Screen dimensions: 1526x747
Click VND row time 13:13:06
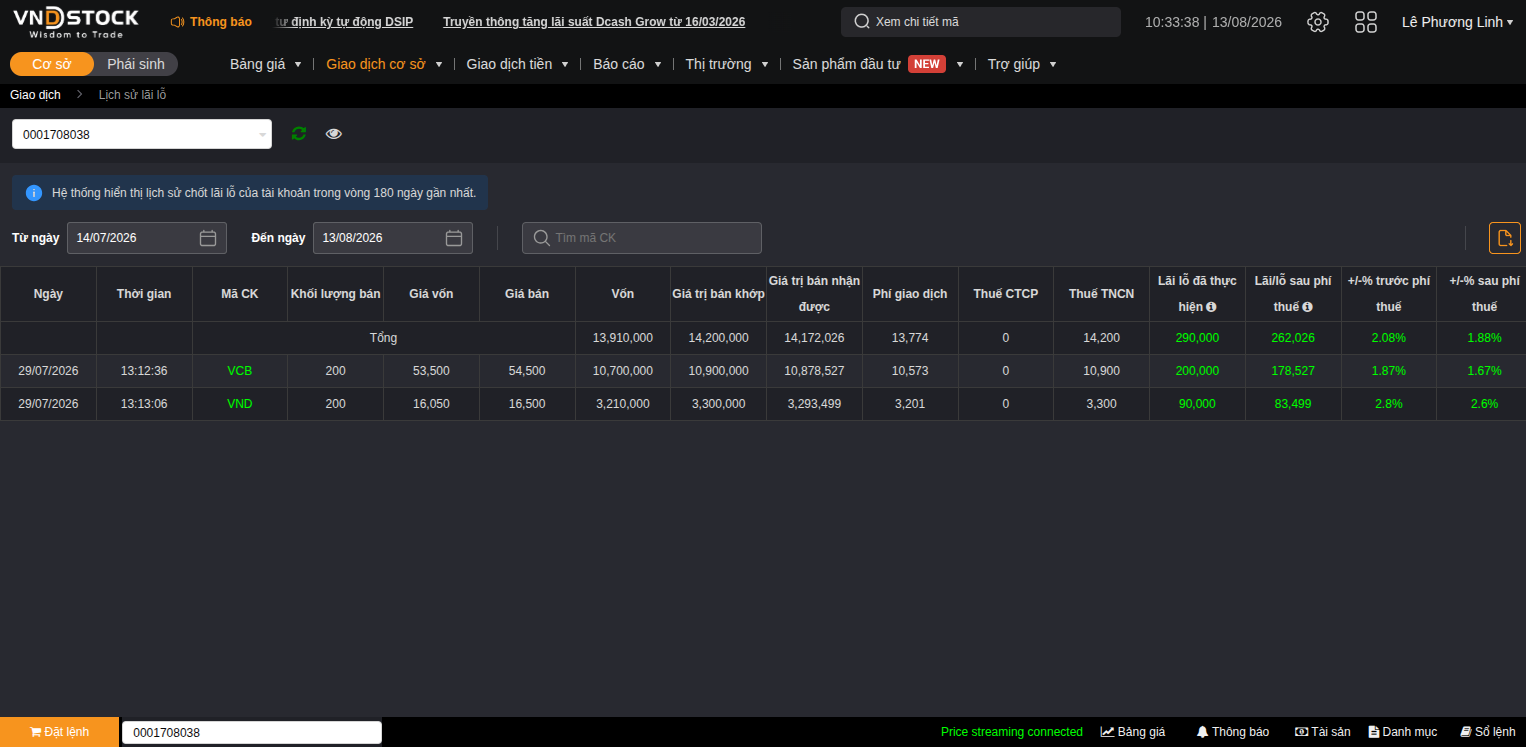[144, 404]
